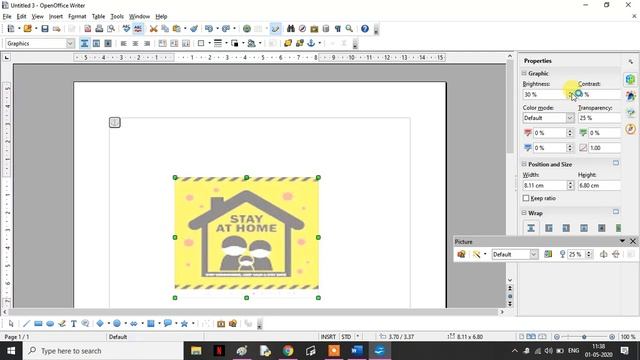Open the Color mode Default dropdown in sidebar
Viewport: 640px width, 360px height.
[570, 118]
